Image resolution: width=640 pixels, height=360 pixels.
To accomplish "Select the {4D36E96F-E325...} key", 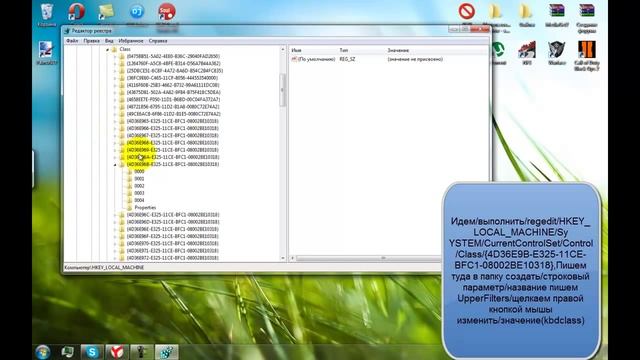I will [173, 236].
